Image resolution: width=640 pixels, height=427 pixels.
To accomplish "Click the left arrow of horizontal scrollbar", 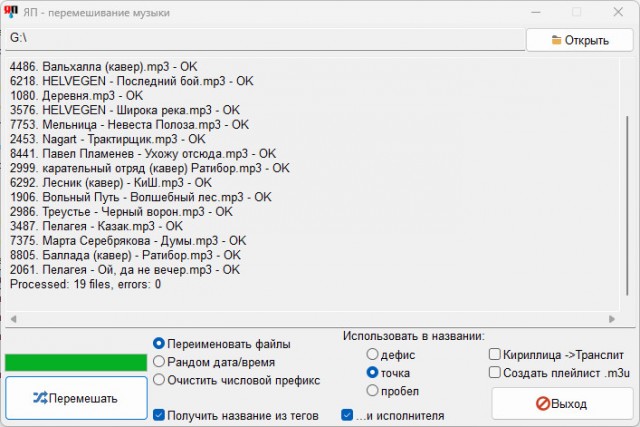I will [x=13, y=320].
